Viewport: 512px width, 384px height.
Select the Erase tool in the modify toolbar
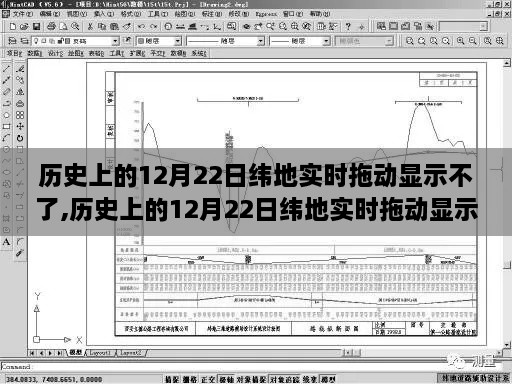[20, 69]
